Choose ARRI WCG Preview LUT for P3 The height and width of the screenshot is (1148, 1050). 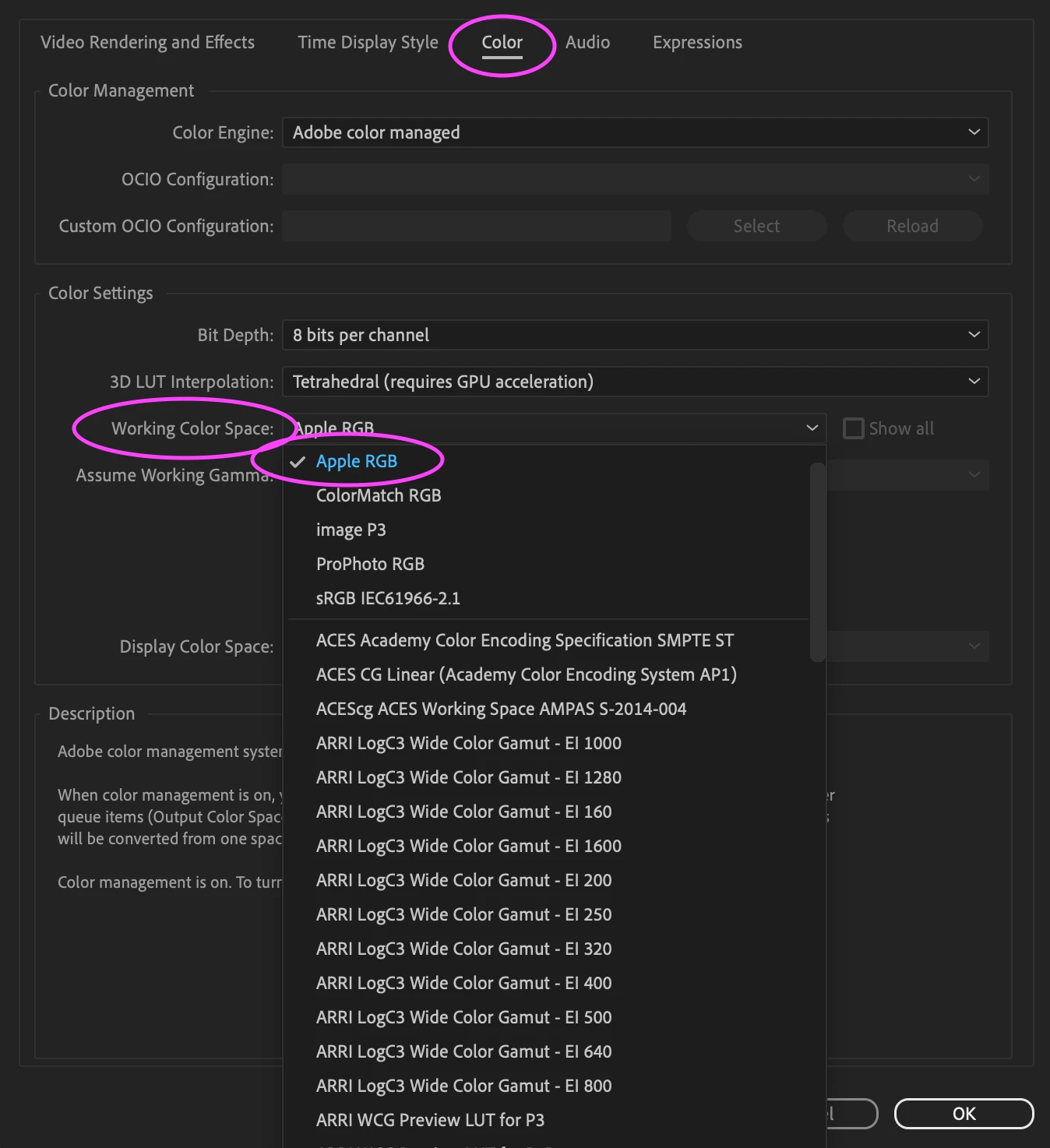click(546, 1120)
